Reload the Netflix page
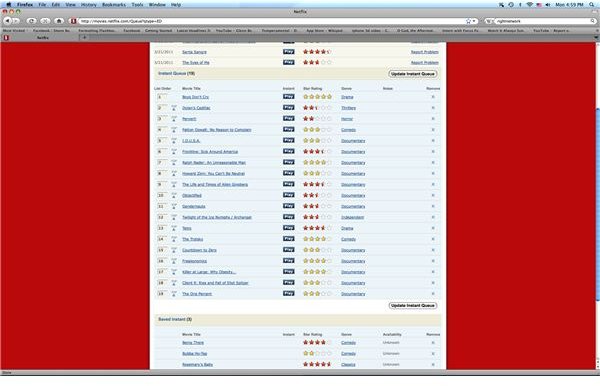 pyautogui.click(x=32, y=21)
